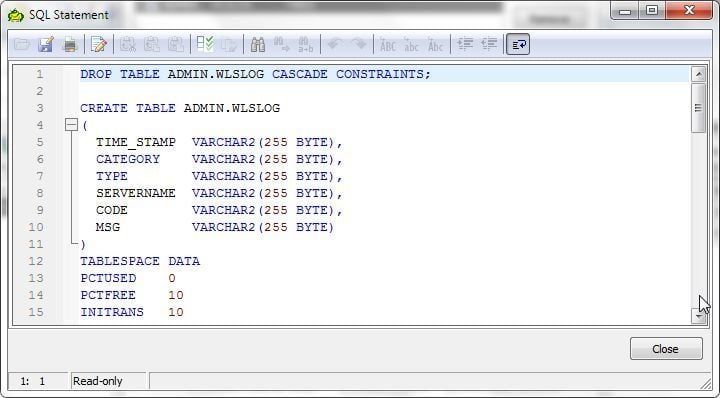Viewport: 720px width, 398px height.
Task: Close window with red X button
Action: [688, 10]
